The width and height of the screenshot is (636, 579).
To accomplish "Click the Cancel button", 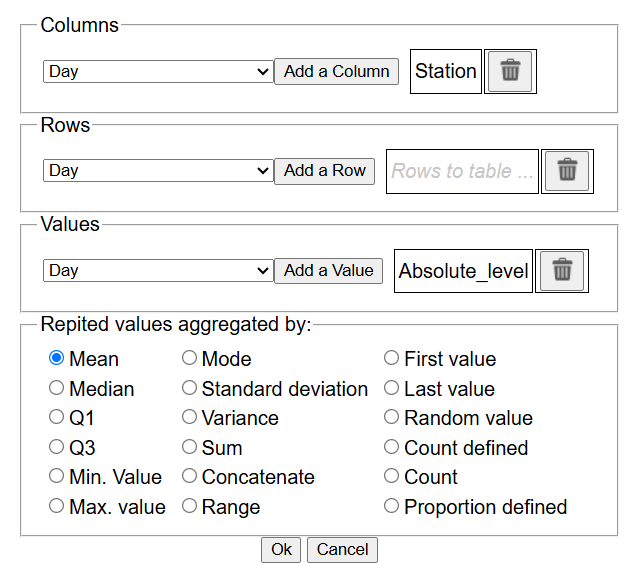I will click(x=342, y=549).
